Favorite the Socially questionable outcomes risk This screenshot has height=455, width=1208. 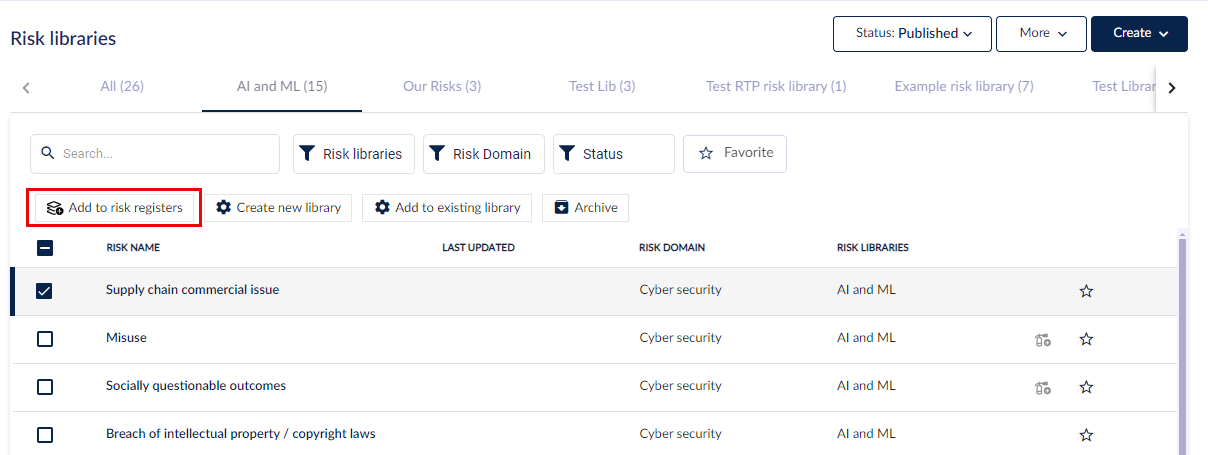point(1086,387)
